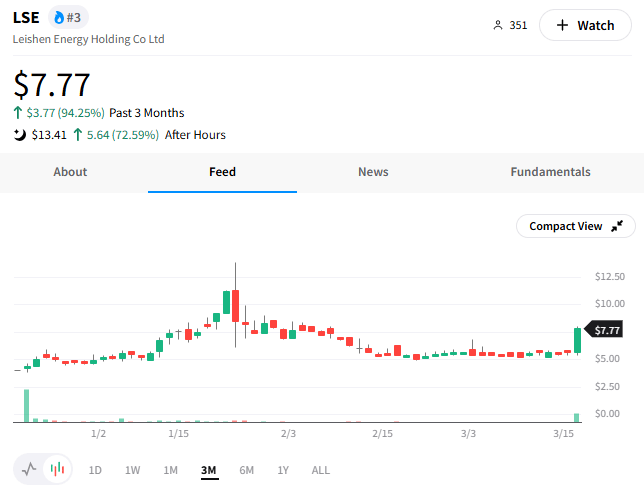This screenshot has height=491, width=644.
Task: Click the $3.77 (94.25%) change text
Action: coord(66,113)
